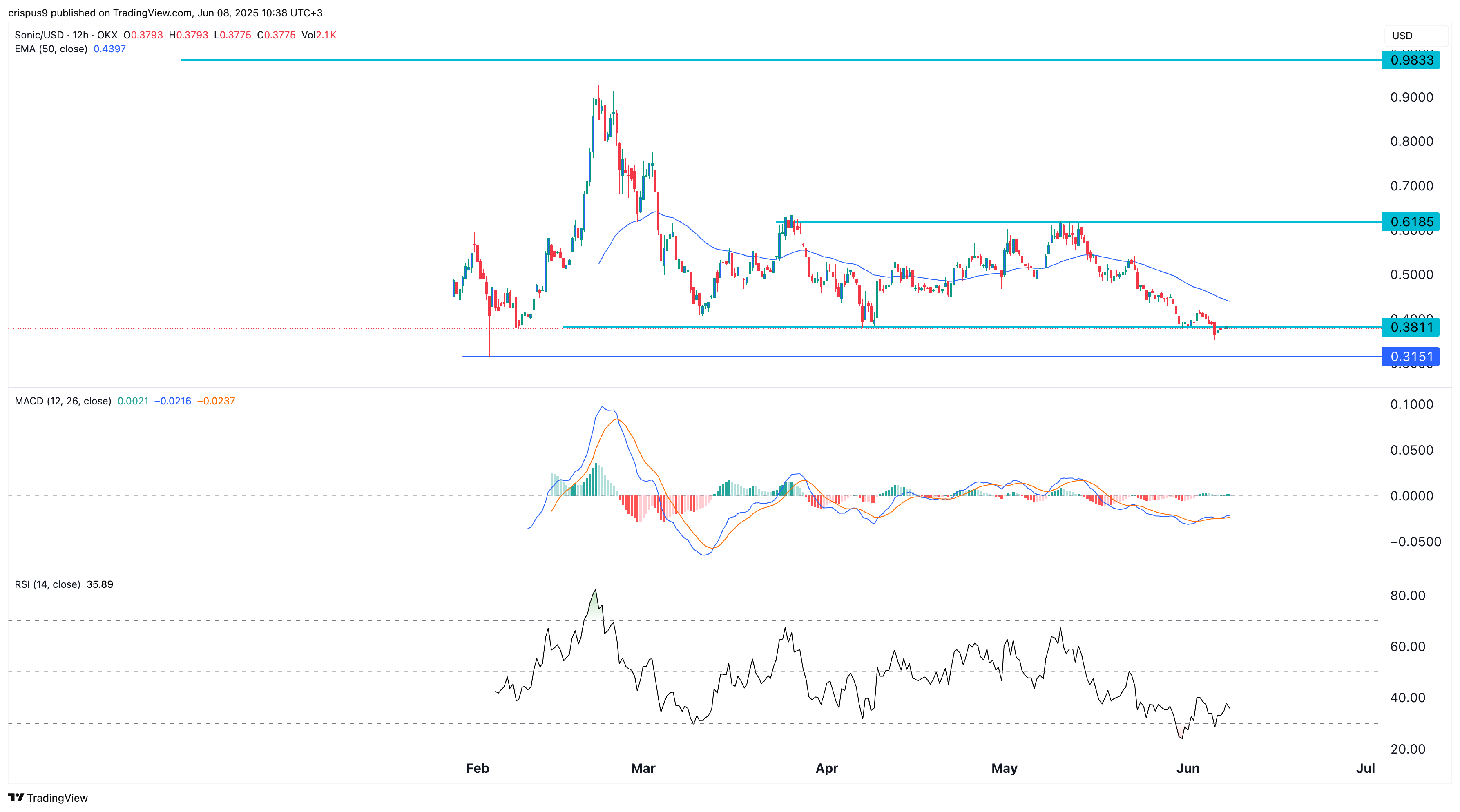This screenshot has height=812, width=1460.
Task: Click the Sonic/USD symbol title
Action: coord(39,35)
